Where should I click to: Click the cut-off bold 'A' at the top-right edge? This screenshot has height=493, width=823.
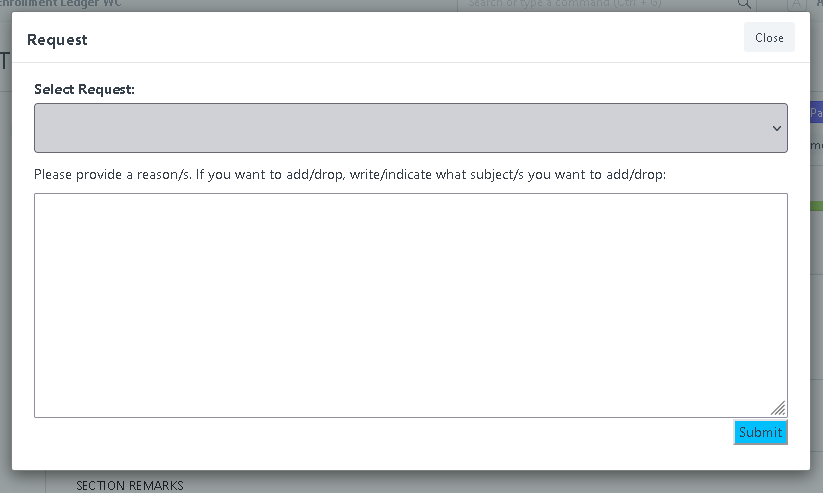pyautogui.click(x=820, y=4)
